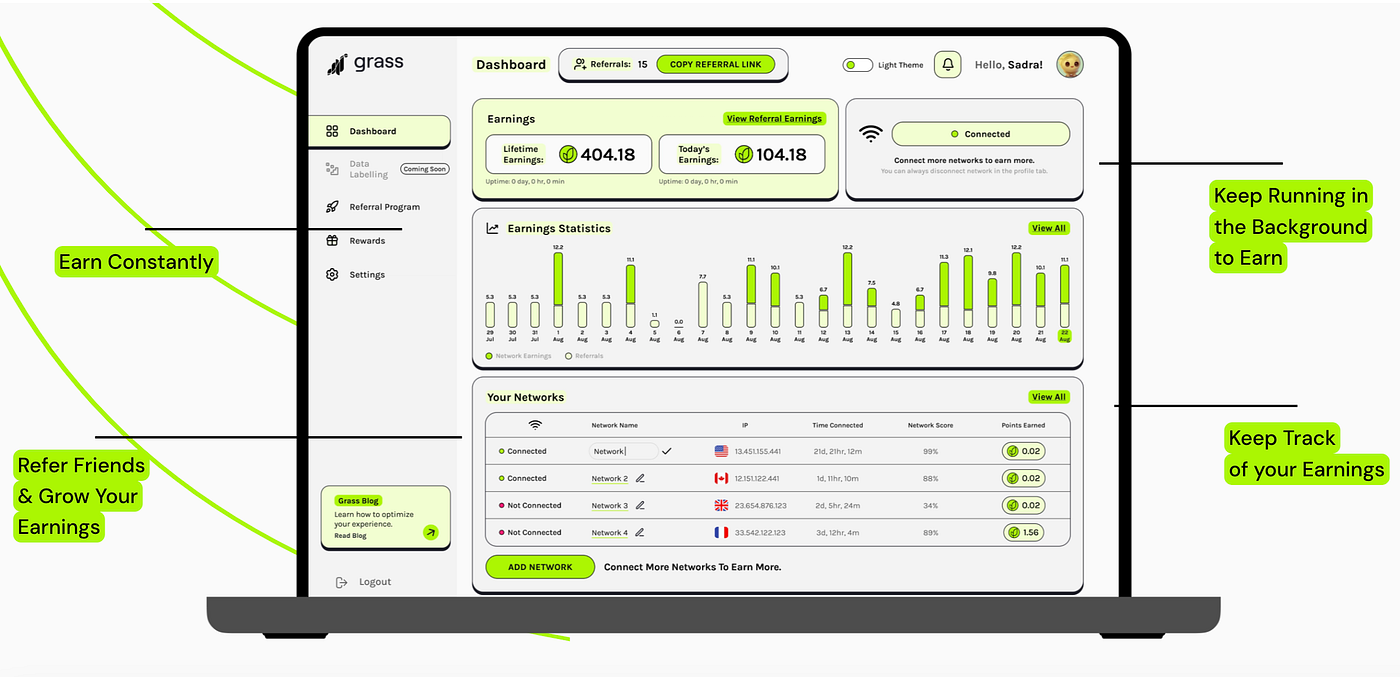This screenshot has width=1400, height=677.
Task: Select Data Labelling in sidebar
Action: [x=368, y=169]
